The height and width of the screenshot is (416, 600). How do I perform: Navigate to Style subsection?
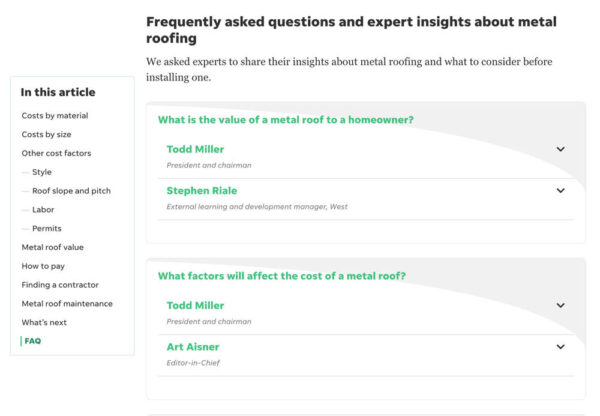[x=42, y=172]
